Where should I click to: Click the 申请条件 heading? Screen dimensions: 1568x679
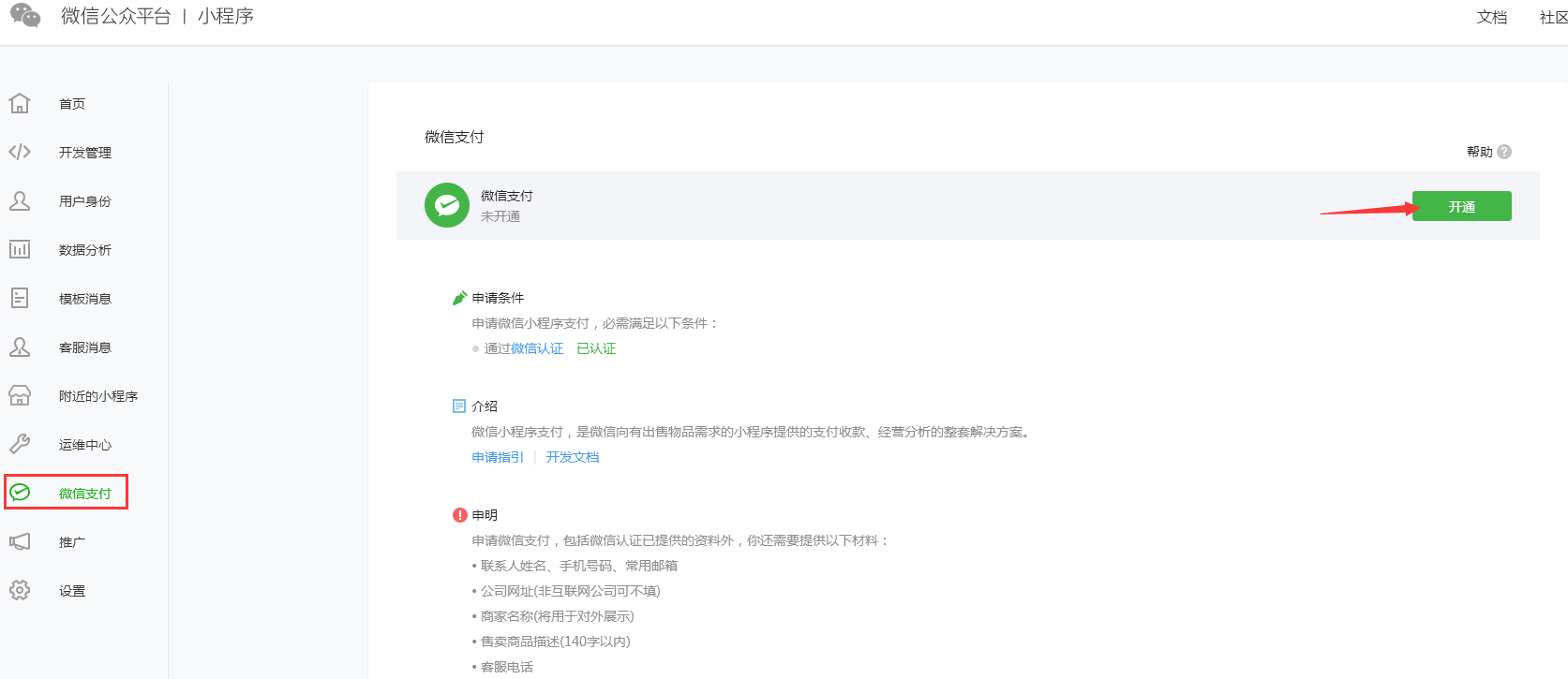click(498, 298)
